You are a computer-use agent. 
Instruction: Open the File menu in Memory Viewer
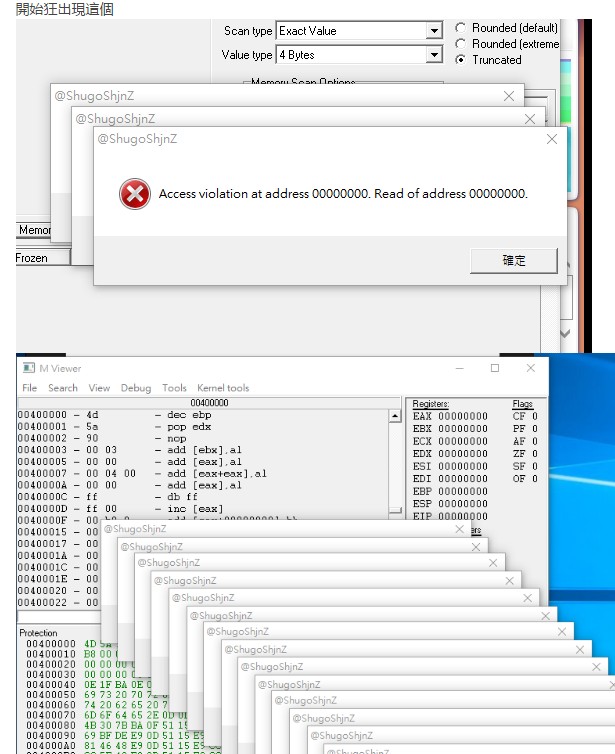[29, 388]
